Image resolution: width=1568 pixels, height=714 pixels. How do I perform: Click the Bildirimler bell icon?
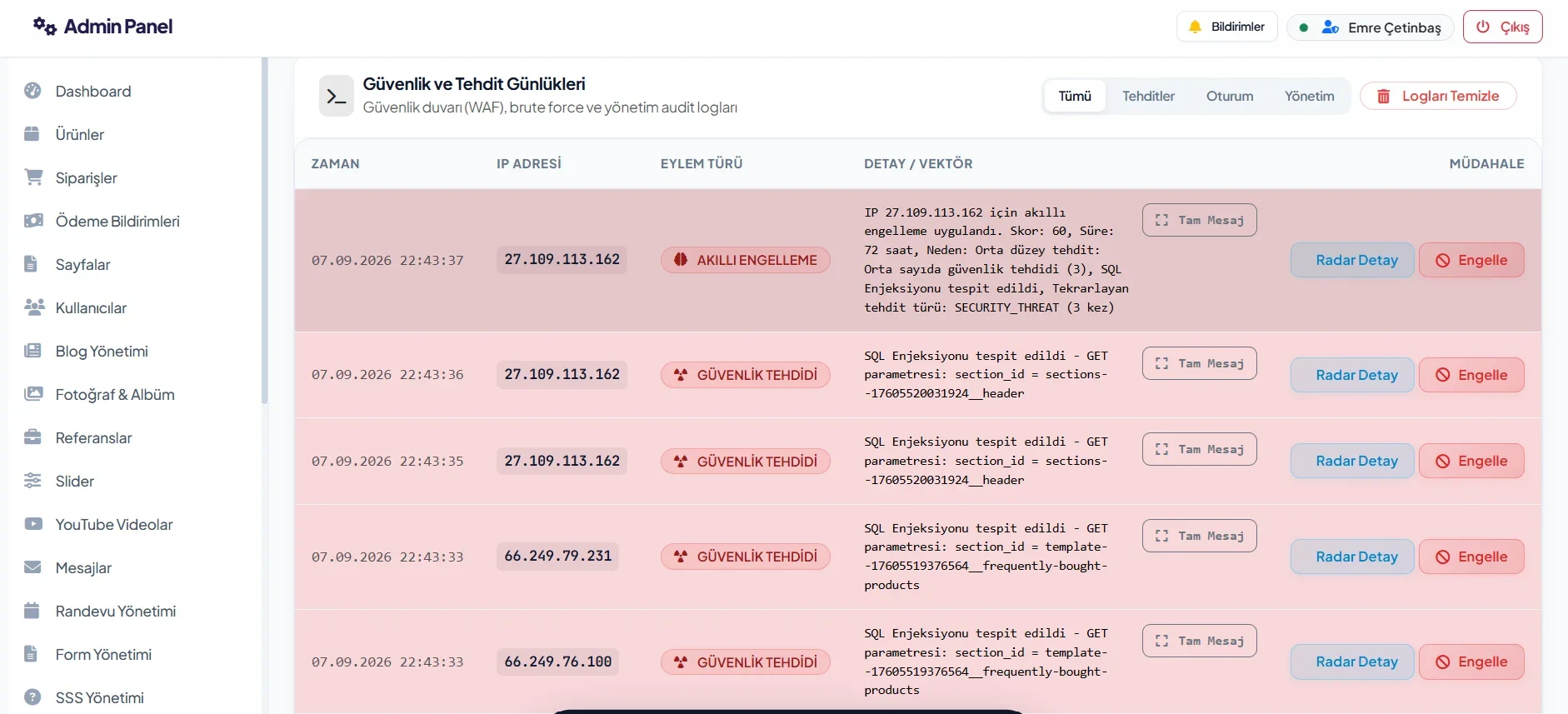pos(1195,27)
